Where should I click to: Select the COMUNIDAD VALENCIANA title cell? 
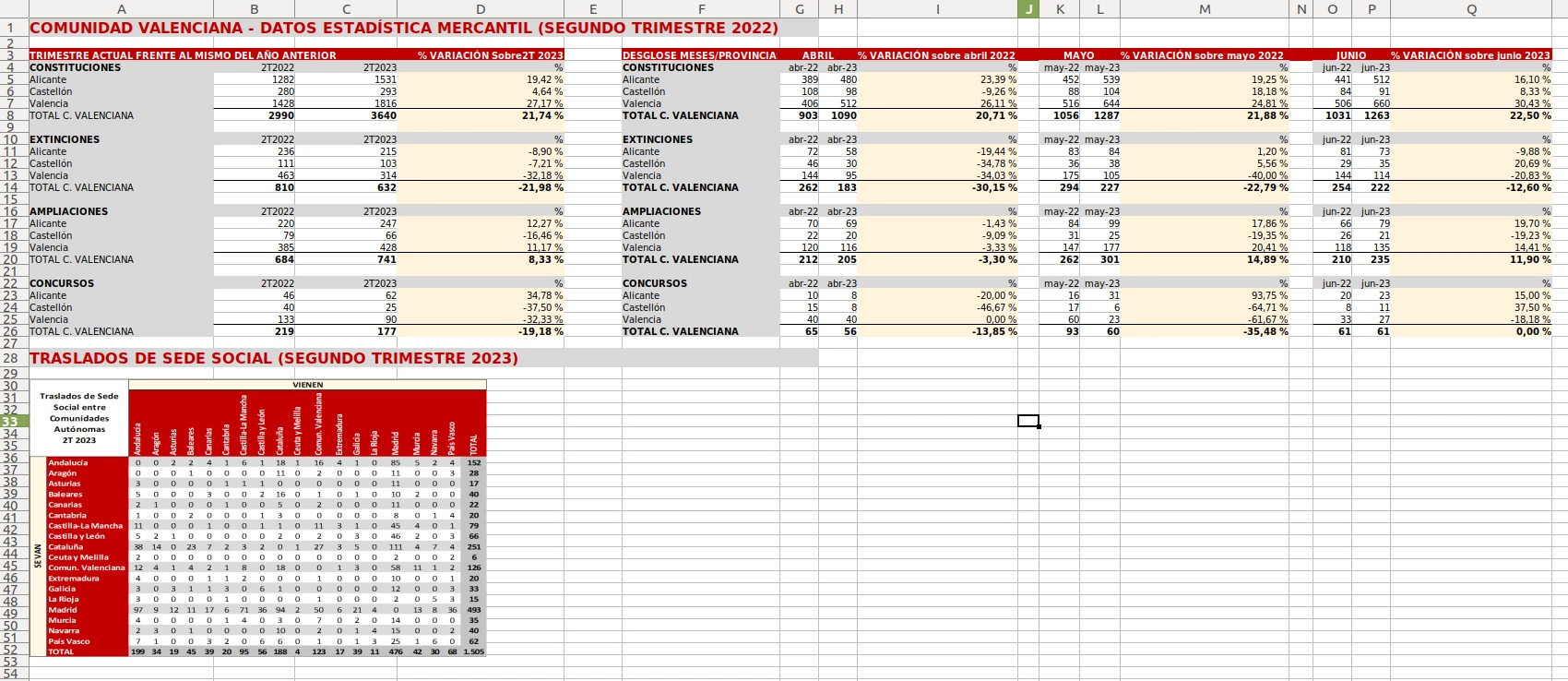[x=404, y=28]
